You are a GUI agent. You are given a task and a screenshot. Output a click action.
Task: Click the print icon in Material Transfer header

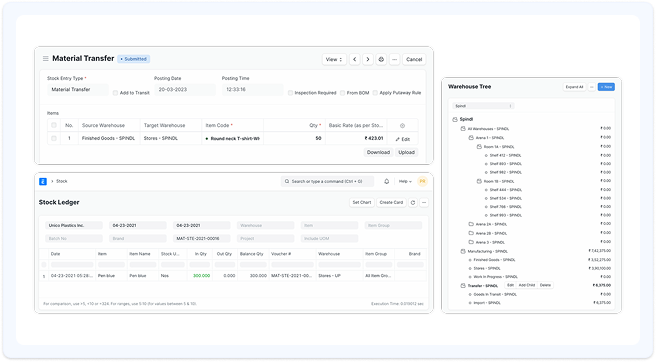381,59
